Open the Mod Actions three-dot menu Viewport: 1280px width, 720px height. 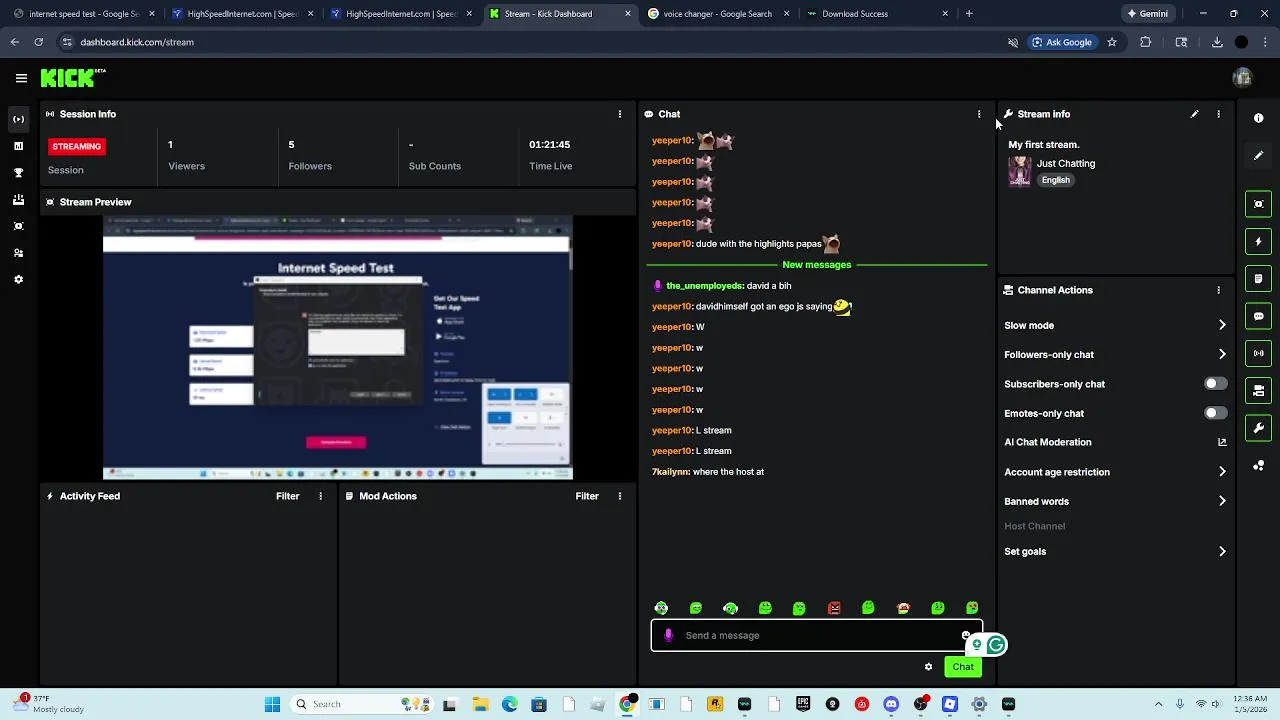point(619,496)
